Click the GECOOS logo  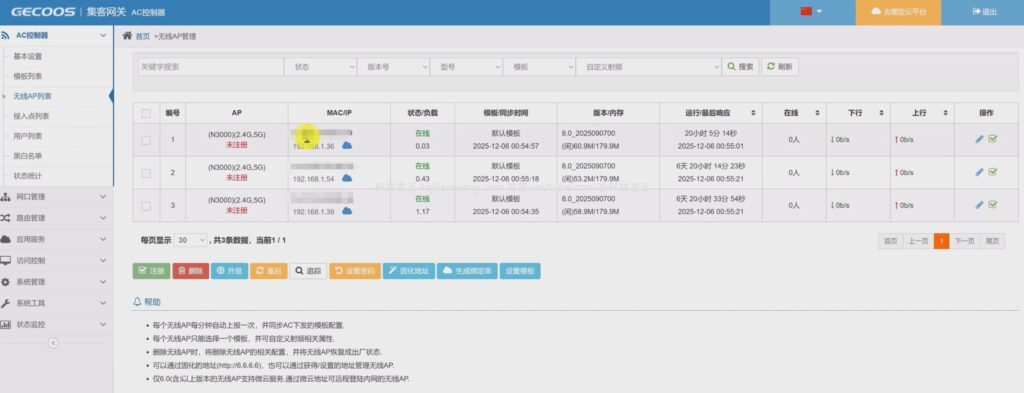[42, 12]
